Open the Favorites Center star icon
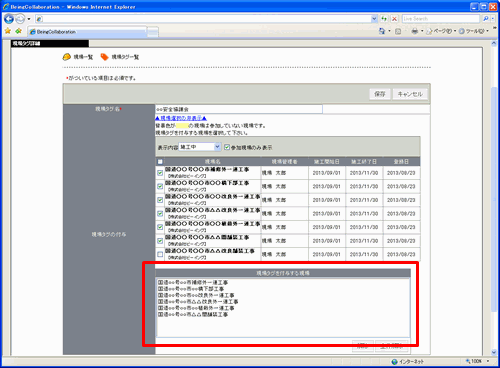The width and height of the screenshot is (500, 368). point(8,31)
